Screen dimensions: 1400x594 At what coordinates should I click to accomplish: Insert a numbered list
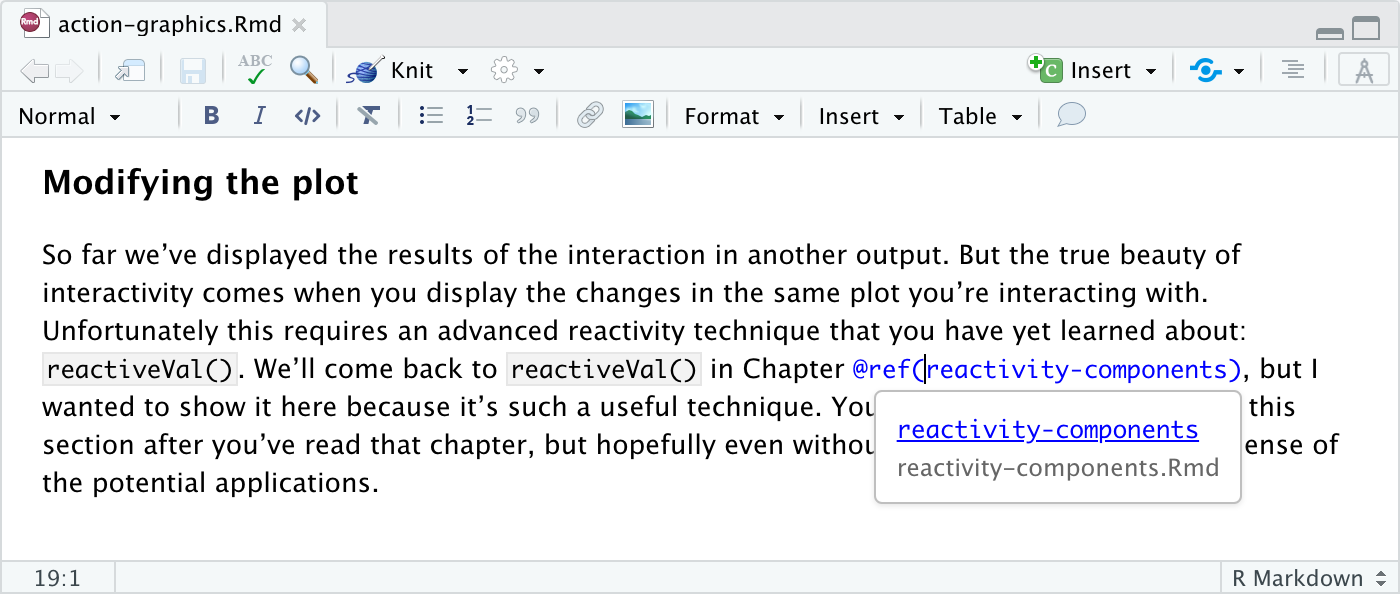[x=479, y=116]
